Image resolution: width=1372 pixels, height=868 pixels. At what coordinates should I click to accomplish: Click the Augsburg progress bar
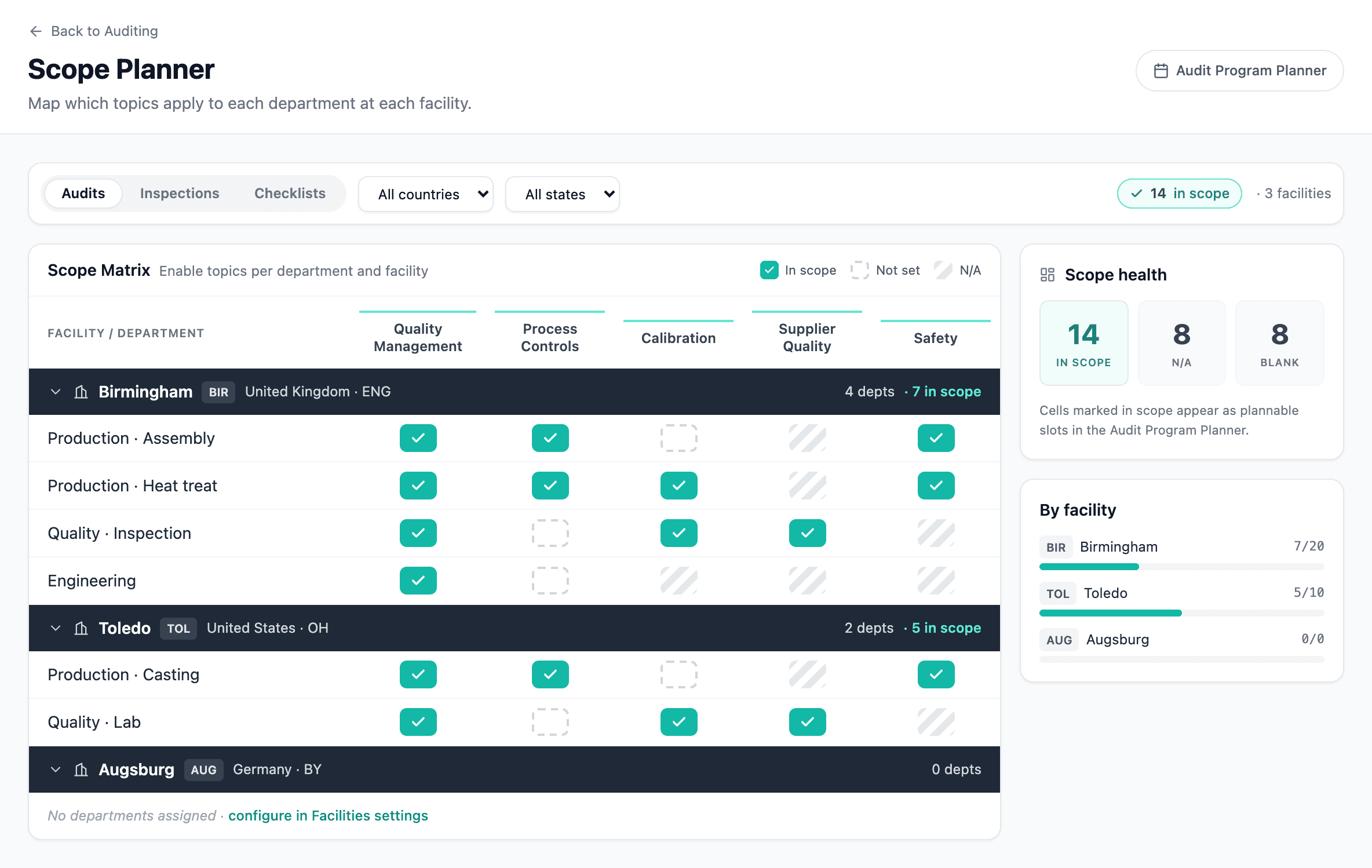tap(1182, 659)
